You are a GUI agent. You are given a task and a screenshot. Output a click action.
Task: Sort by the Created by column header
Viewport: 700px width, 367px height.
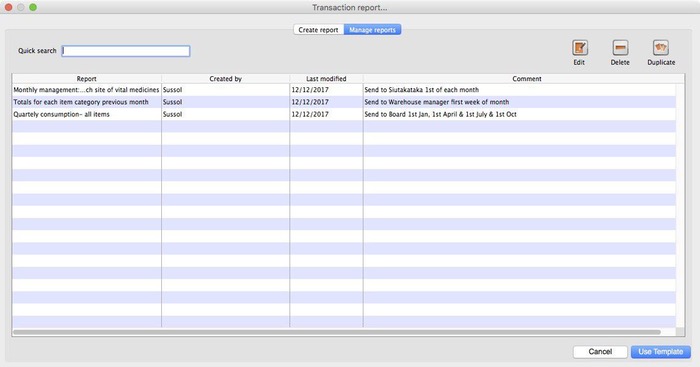pyautogui.click(x=225, y=79)
